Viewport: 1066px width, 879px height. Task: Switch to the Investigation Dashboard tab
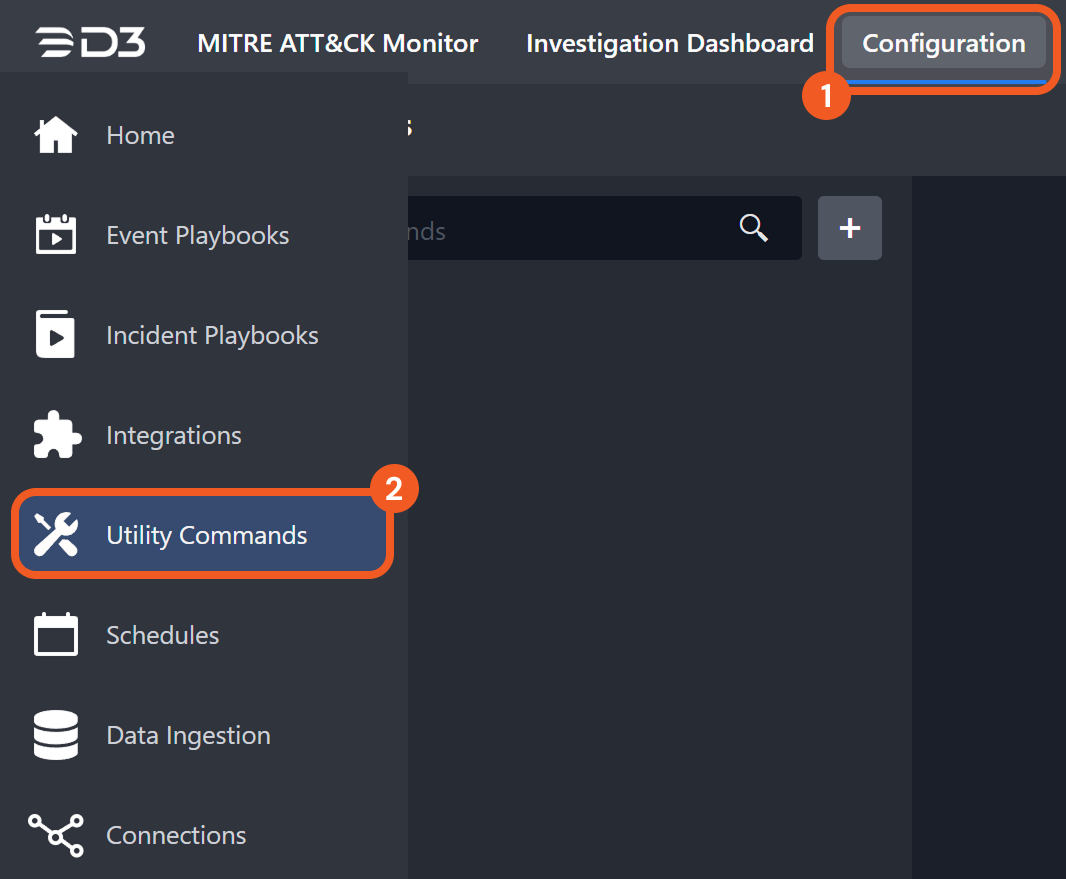click(669, 44)
